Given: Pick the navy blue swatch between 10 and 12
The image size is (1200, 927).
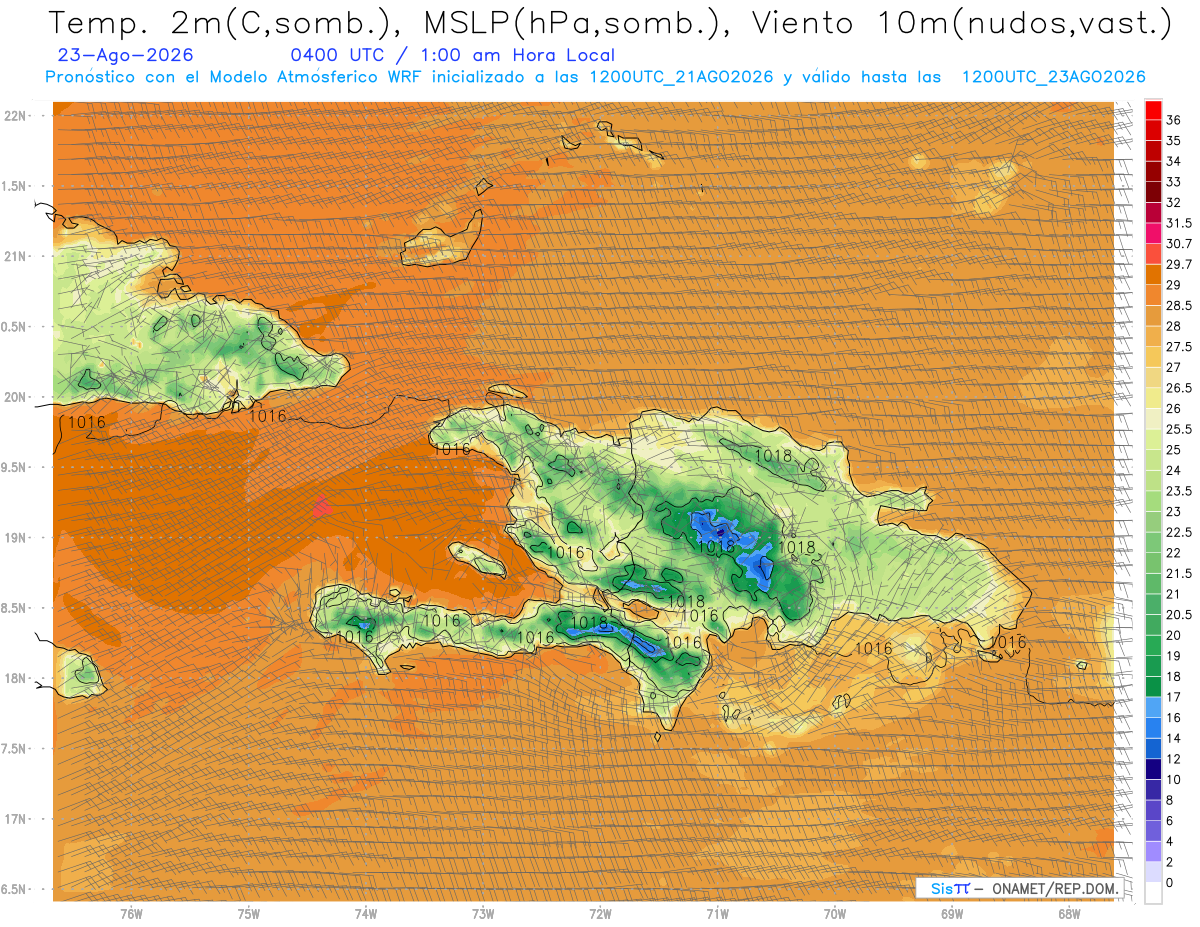Looking at the screenshot, I should click(x=1153, y=770).
